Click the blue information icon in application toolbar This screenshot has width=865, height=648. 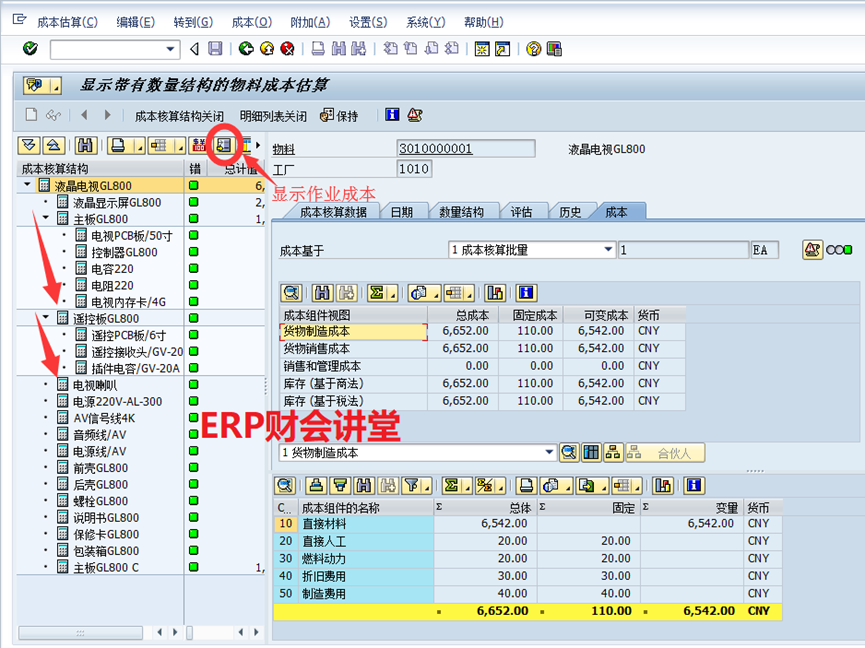392,115
